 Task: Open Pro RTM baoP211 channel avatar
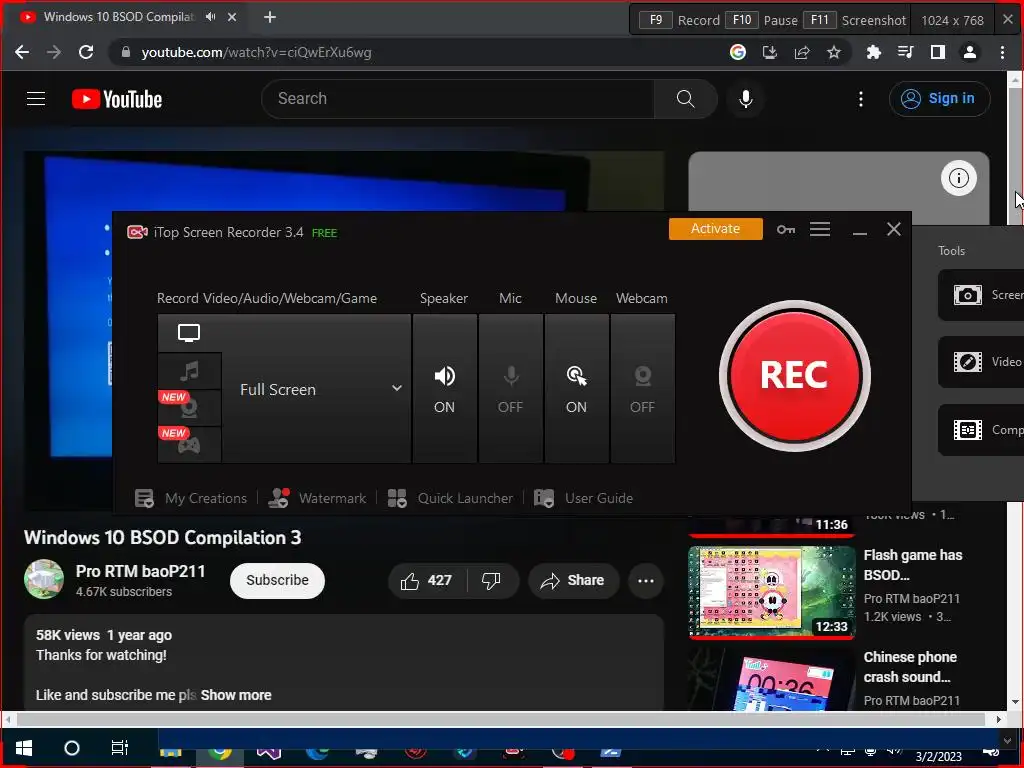[x=44, y=579]
